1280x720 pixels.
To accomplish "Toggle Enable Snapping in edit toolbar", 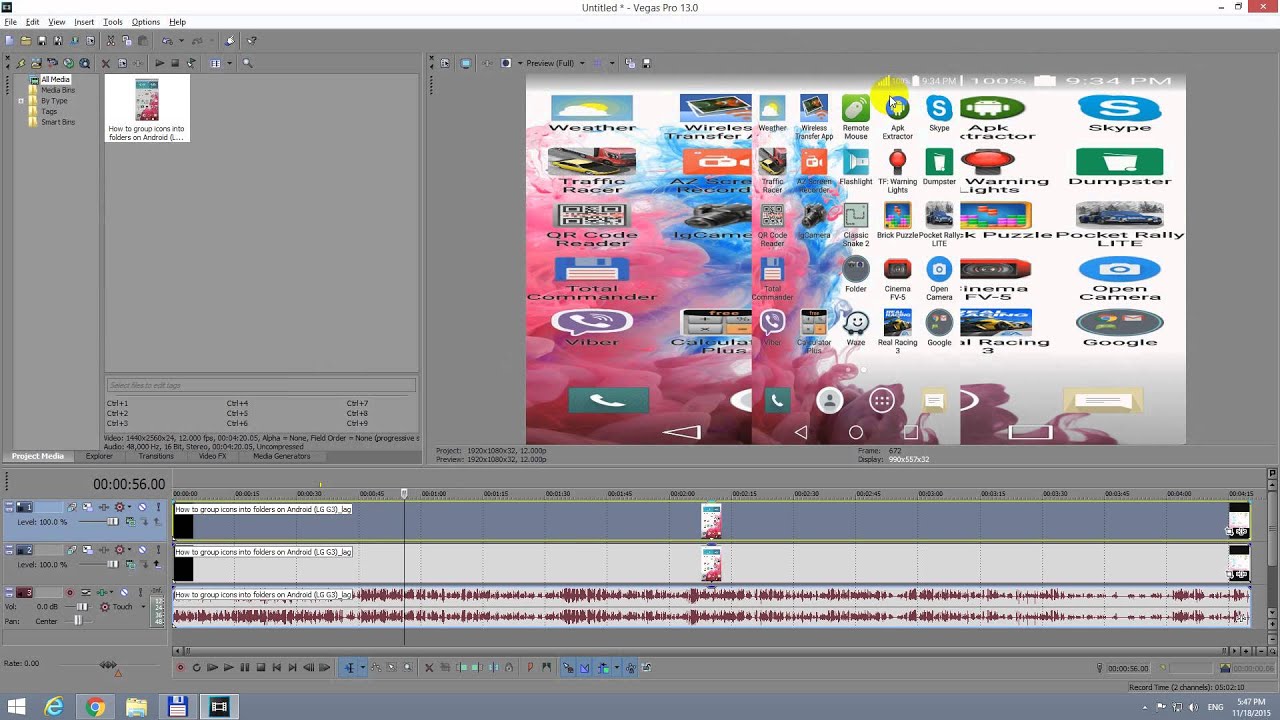I will click(x=568, y=667).
